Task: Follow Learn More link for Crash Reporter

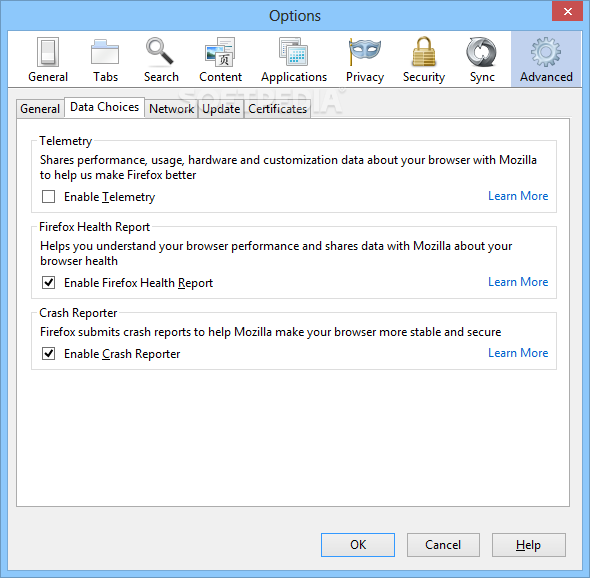Action: (x=518, y=353)
